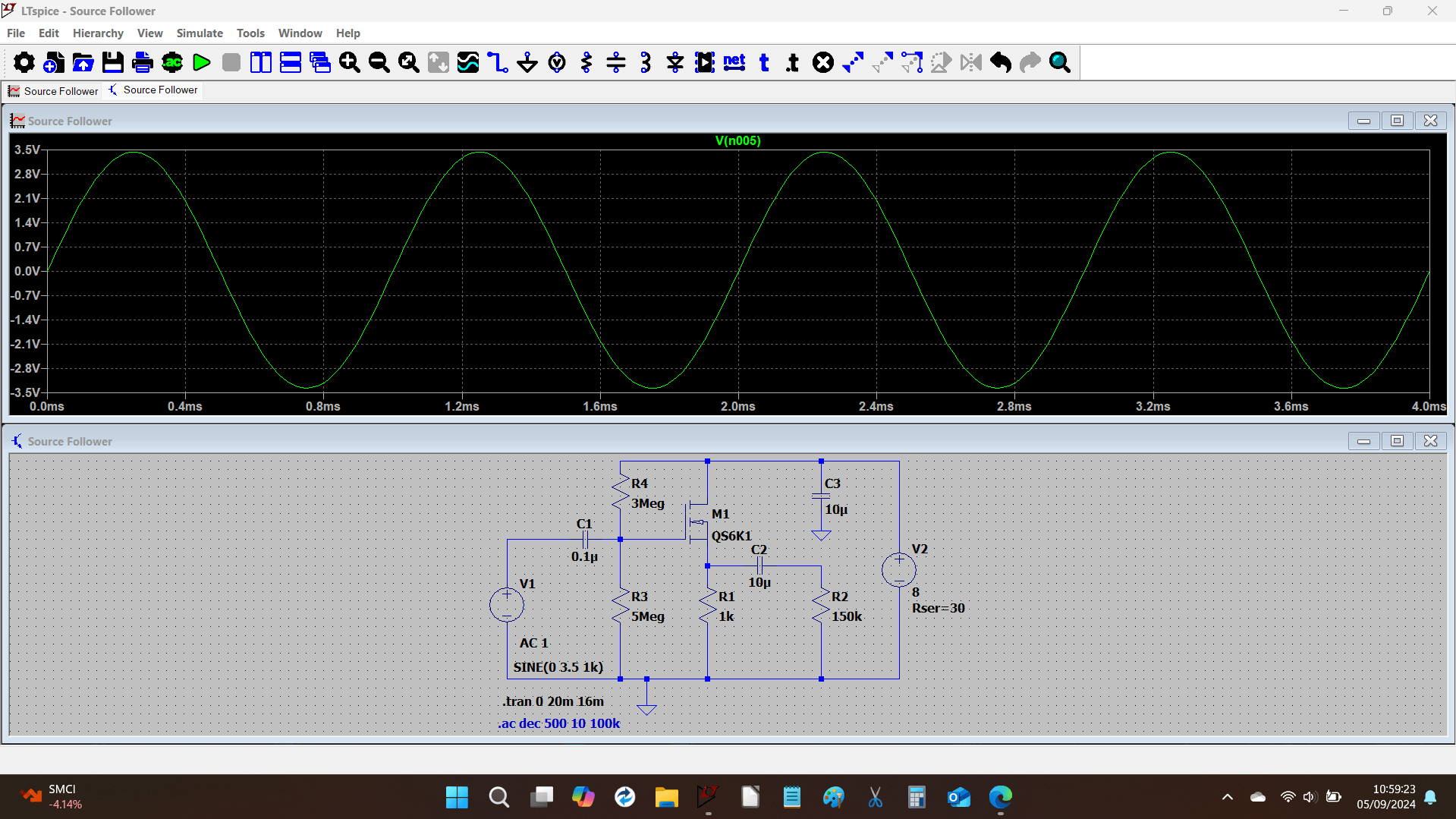Open the Hierarchy menu
Image resolution: width=1456 pixels, height=819 pixels.
pos(98,33)
